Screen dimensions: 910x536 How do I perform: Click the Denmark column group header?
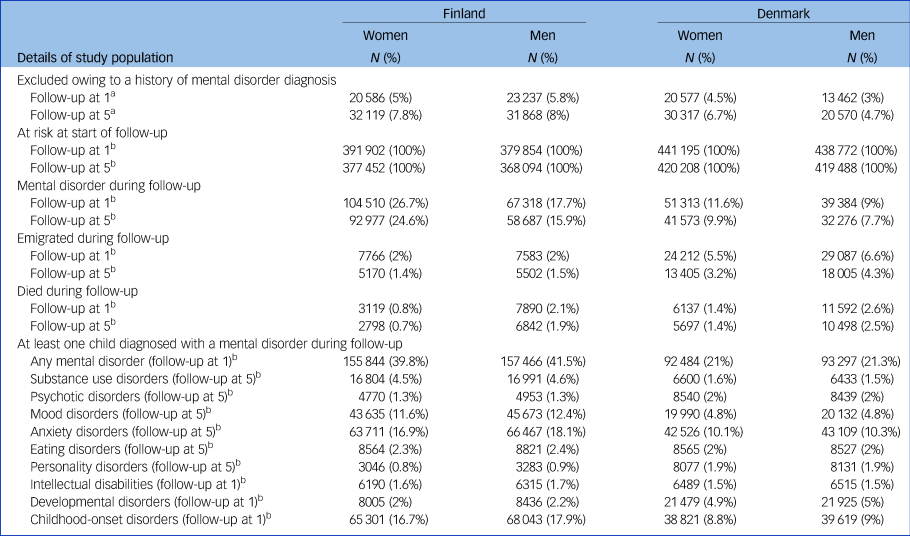[x=783, y=13]
